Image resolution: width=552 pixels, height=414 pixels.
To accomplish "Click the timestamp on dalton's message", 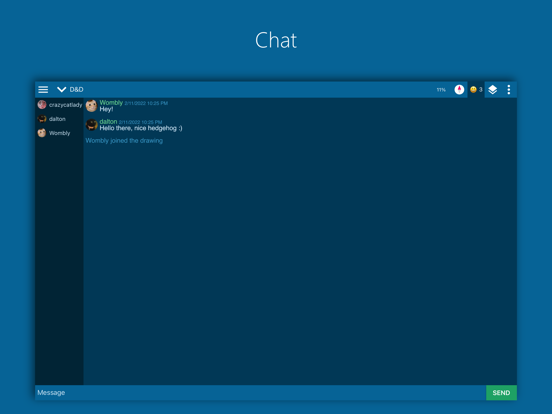I will pyautogui.click(x=140, y=122).
